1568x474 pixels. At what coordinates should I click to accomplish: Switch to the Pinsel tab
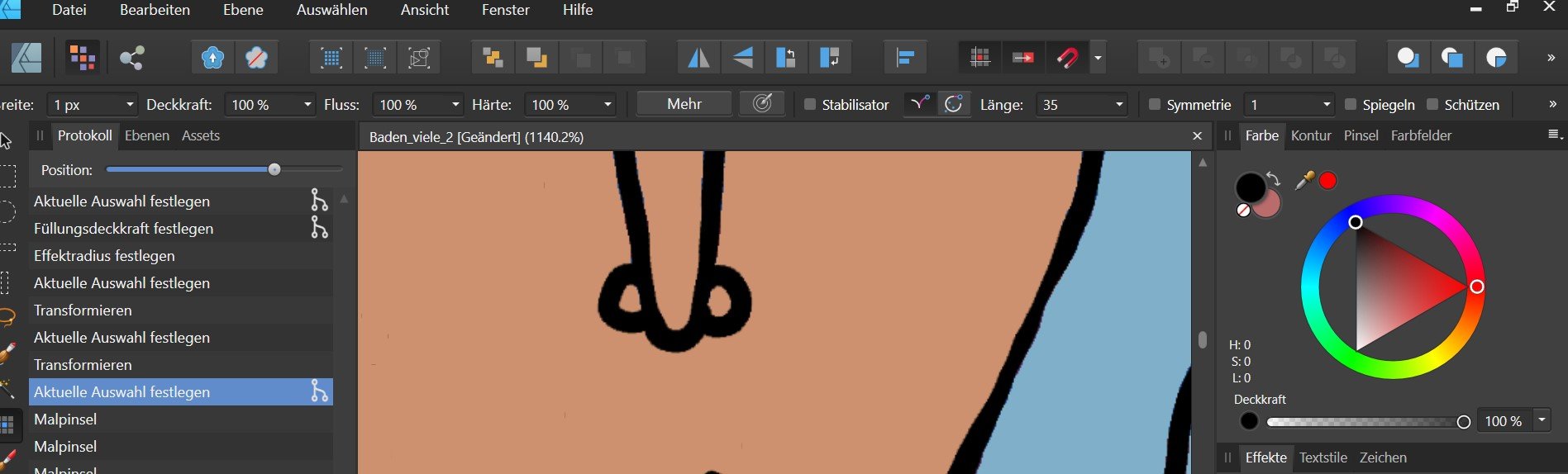point(1361,135)
